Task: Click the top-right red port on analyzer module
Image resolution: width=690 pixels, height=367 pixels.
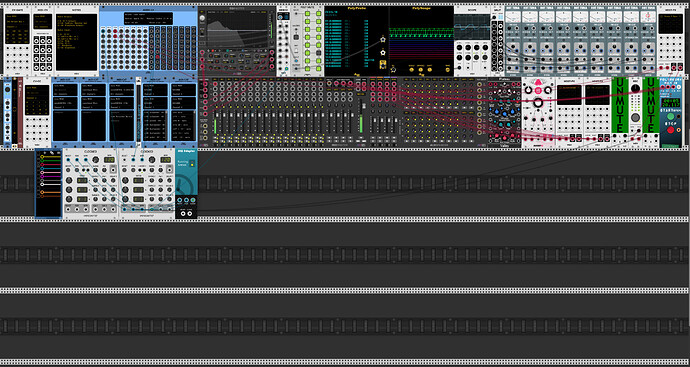Action: point(272,52)
